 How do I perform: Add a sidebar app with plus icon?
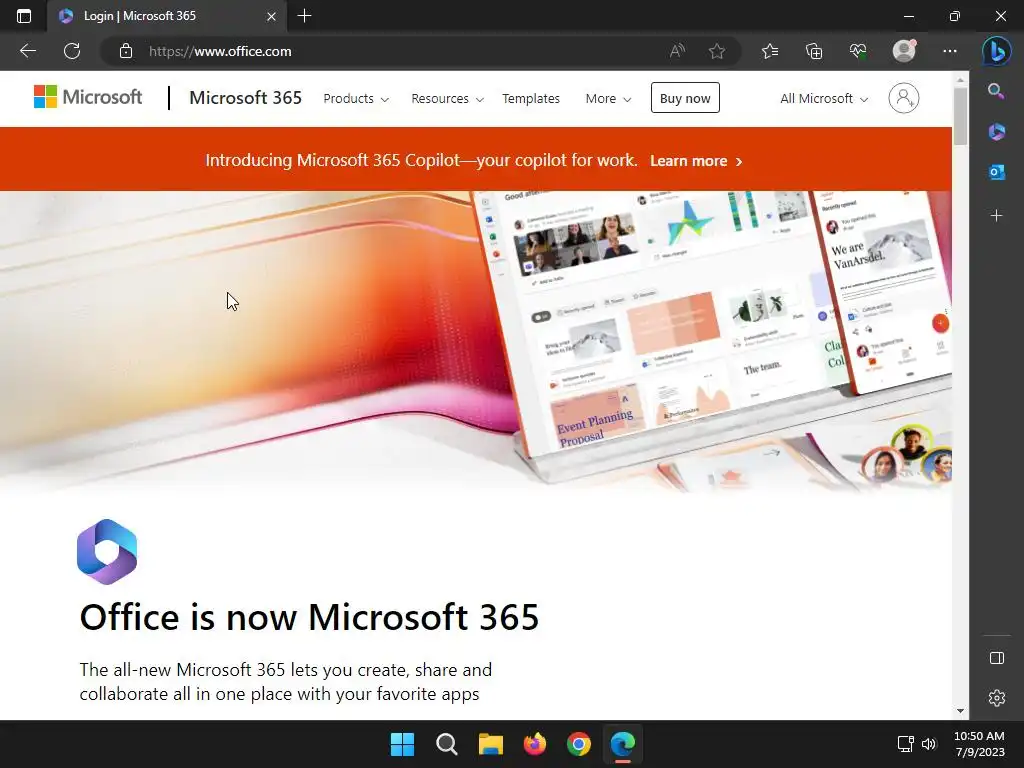pyautogui.click(x=997, y=216)
